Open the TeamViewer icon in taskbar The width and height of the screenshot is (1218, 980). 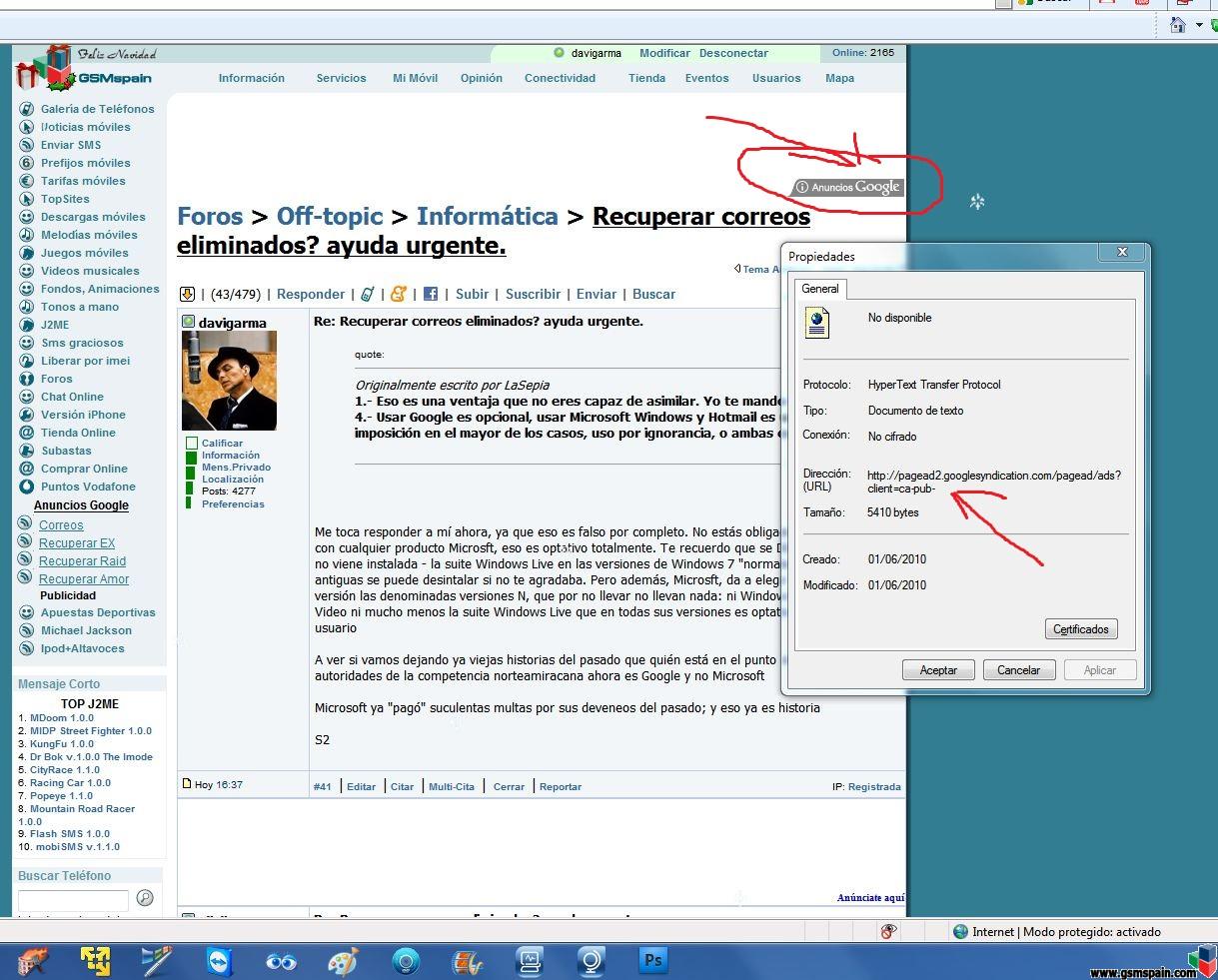[219, 961]
